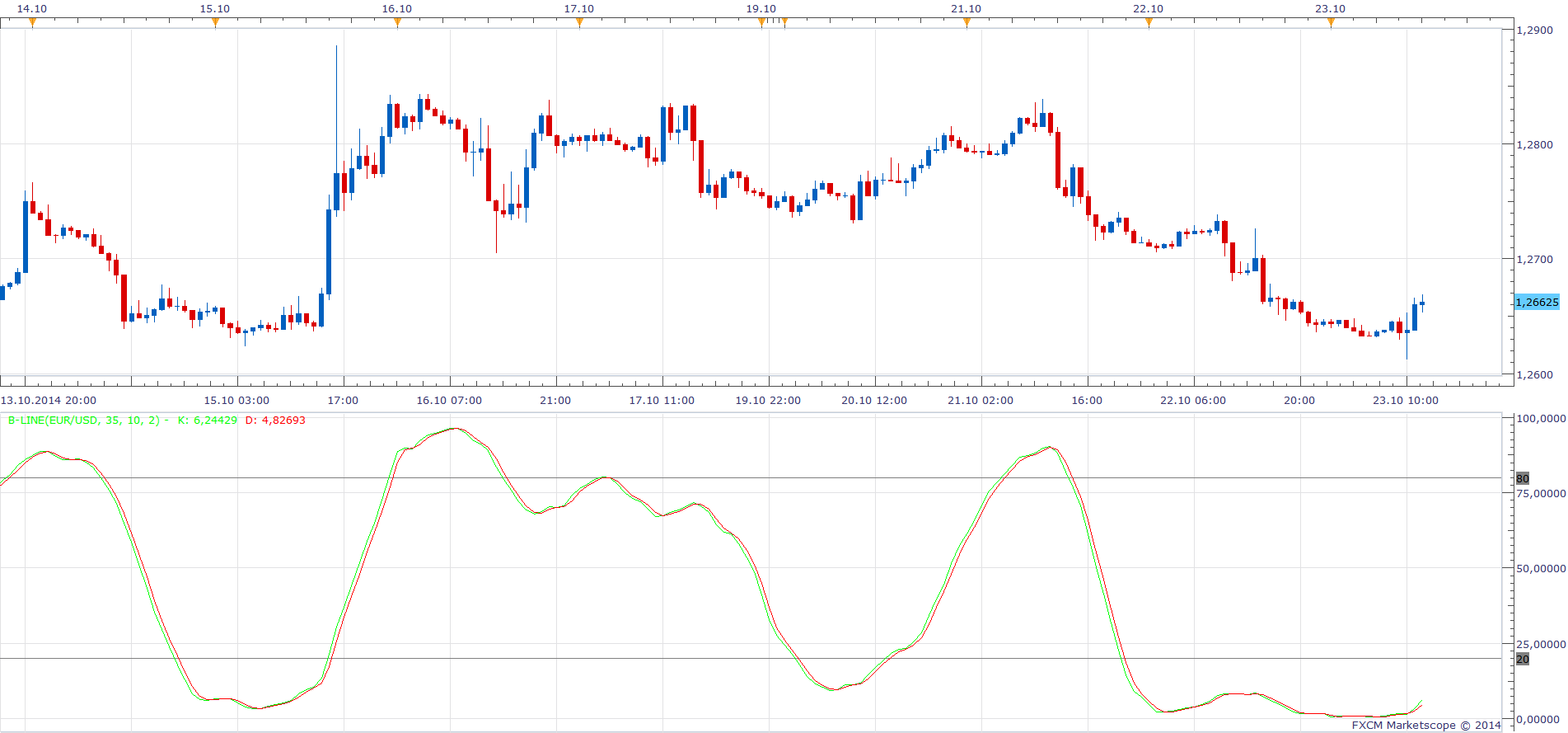Image resolution: width=1568 pixels, height=733 pixels.
Task: Click the 1,2600 price axis label
Action: [1534, 375]
